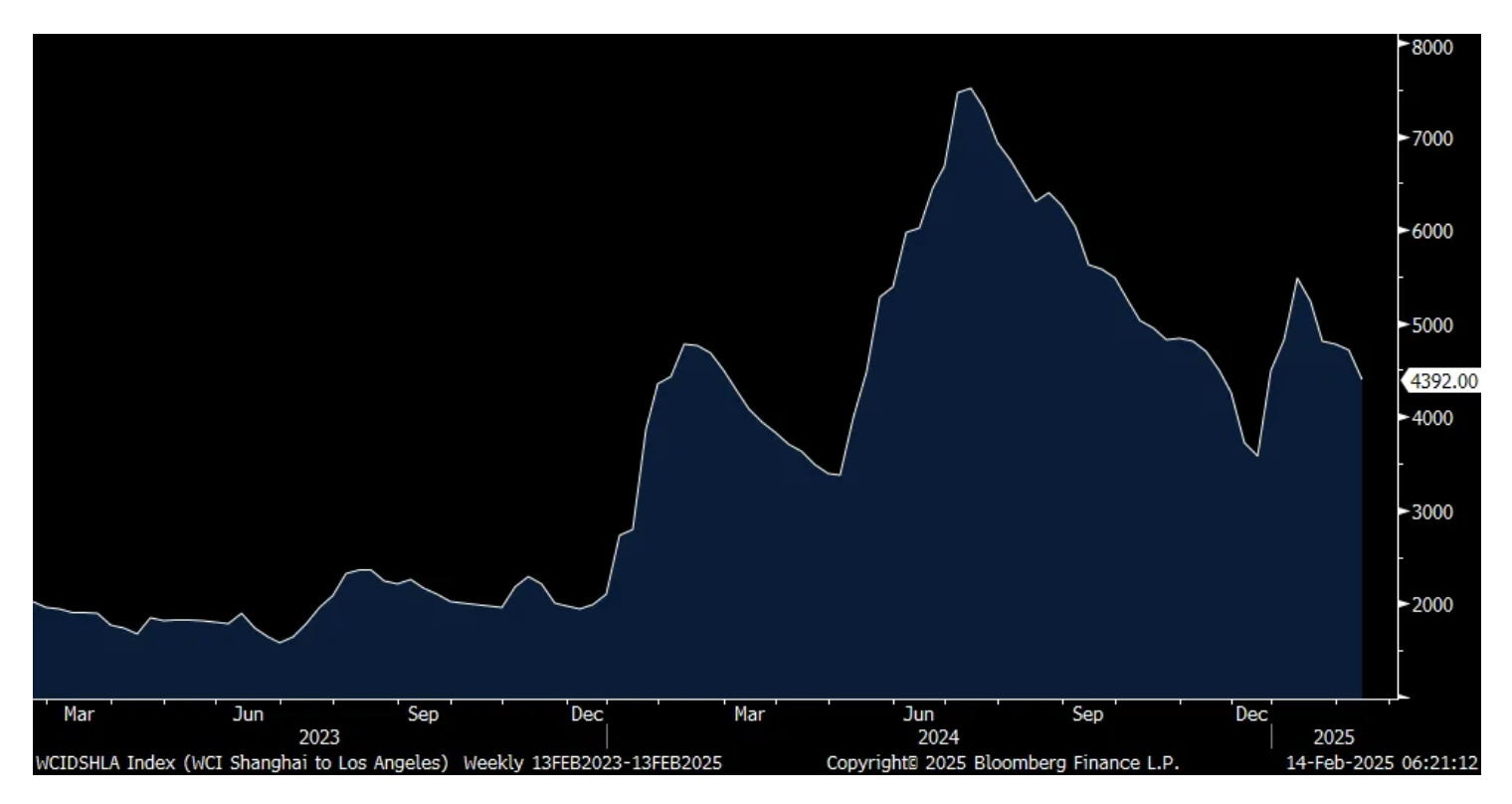Click the 14-Feb-2025 06:21:12 timestamp
Screen dimensions: 1512x804
(x=1382, y=763)
